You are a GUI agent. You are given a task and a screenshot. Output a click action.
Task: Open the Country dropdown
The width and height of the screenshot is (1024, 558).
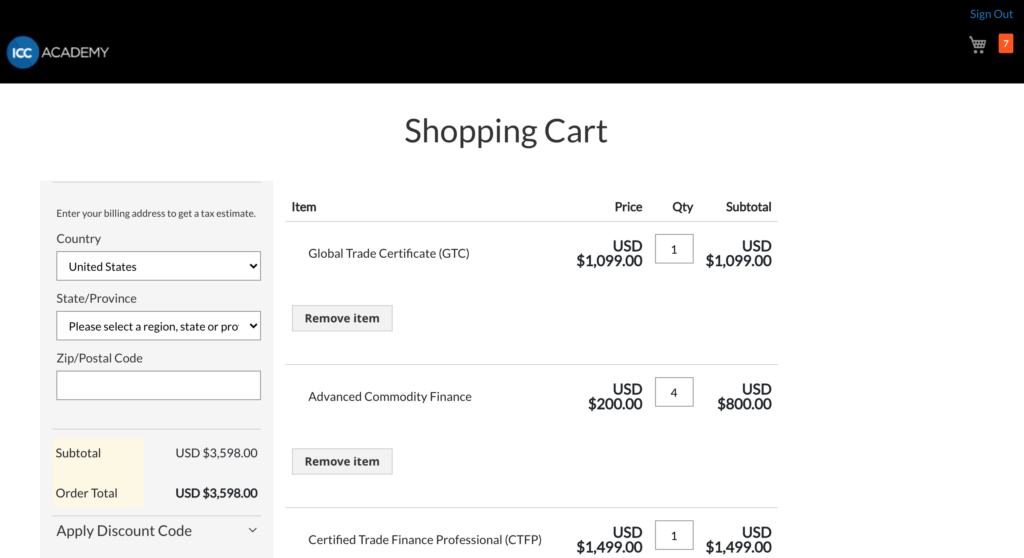coord(158,267)
